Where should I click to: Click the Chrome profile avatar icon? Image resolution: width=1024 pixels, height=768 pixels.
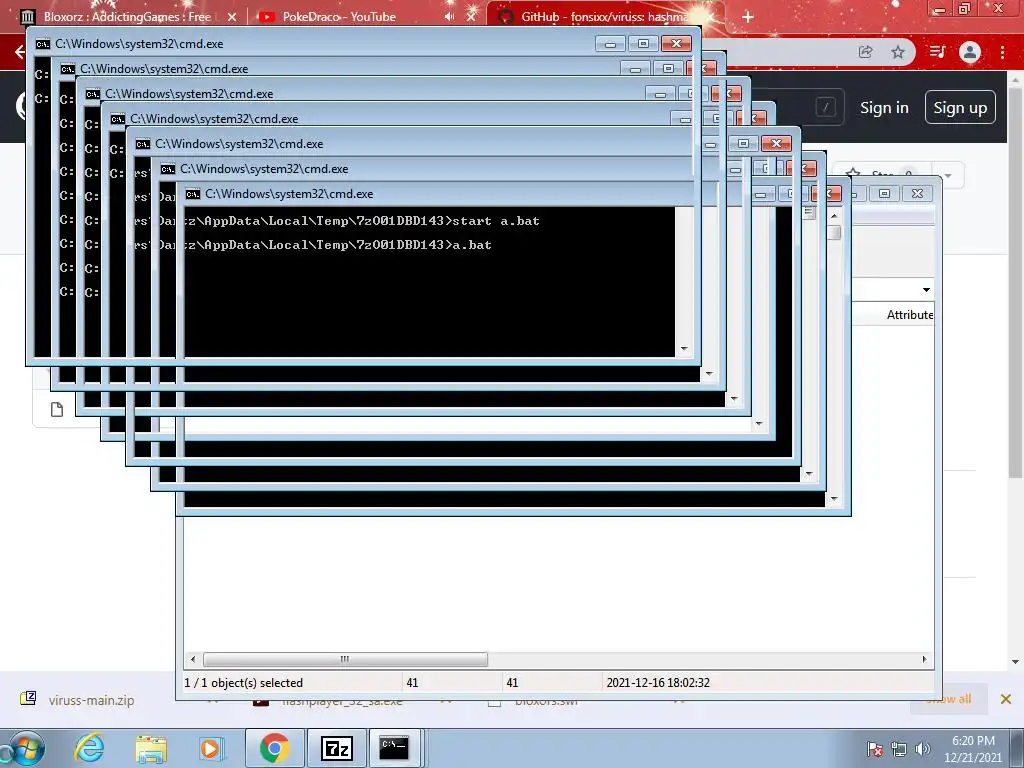(x=970, y=52)
